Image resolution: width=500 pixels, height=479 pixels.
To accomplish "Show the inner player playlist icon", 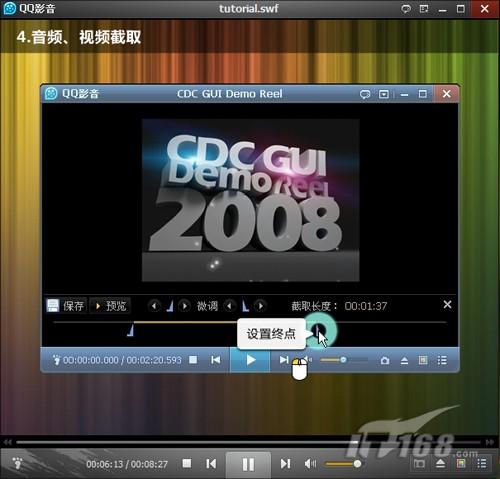I will pyautogui.click(x=442, y=360).
